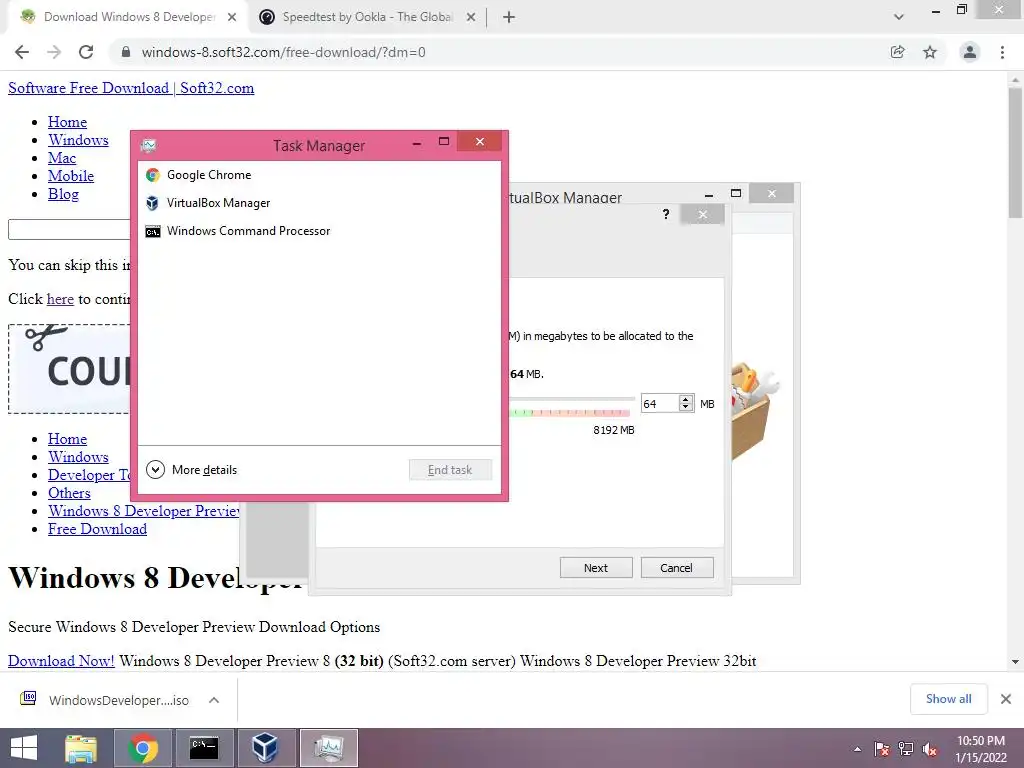The image size is (1024, 768).
Task: Open the Others breadcrumb link
Action: tap(69, 493)
